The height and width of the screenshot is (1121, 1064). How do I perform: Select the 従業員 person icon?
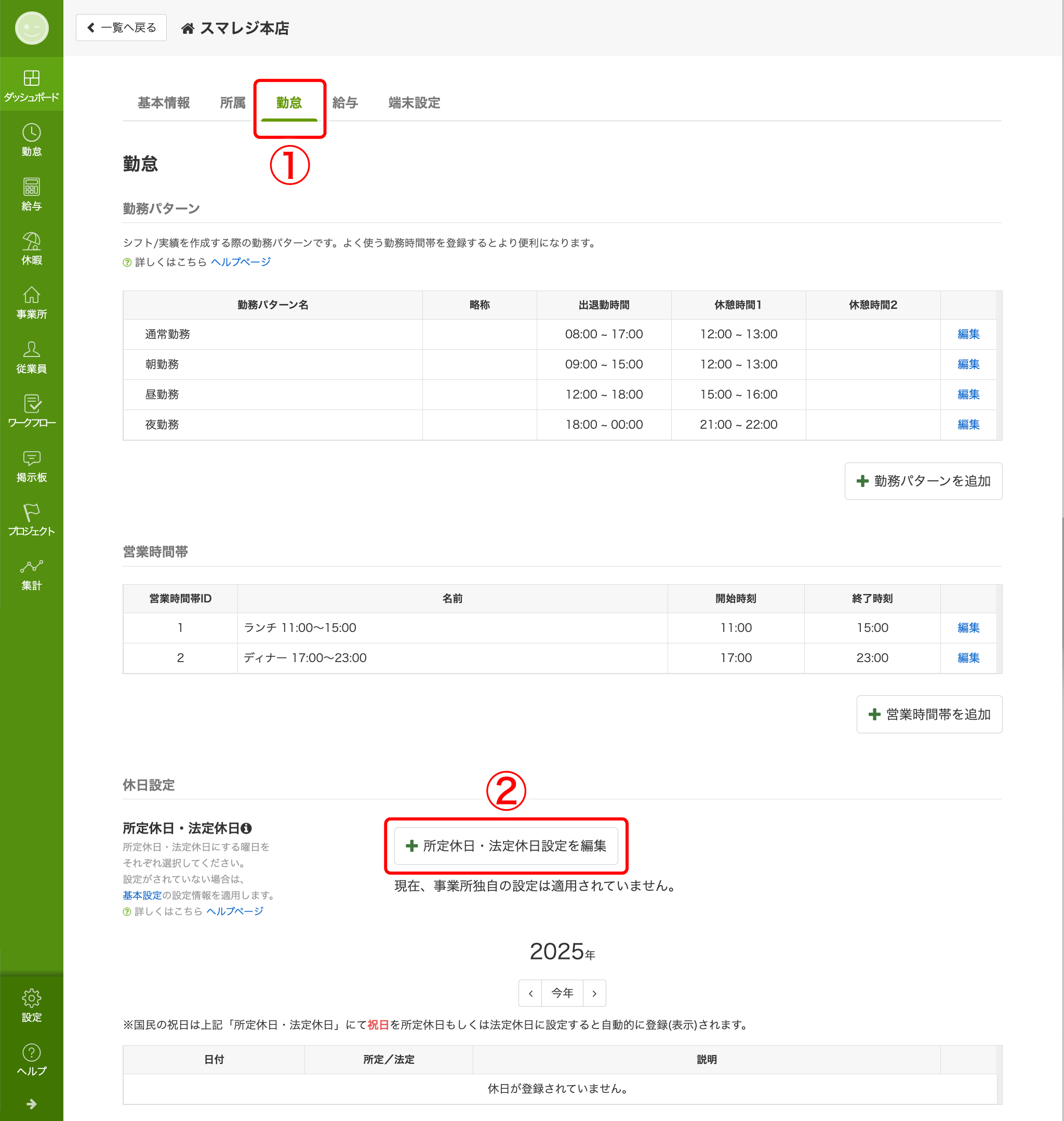(x=31, y=349)
